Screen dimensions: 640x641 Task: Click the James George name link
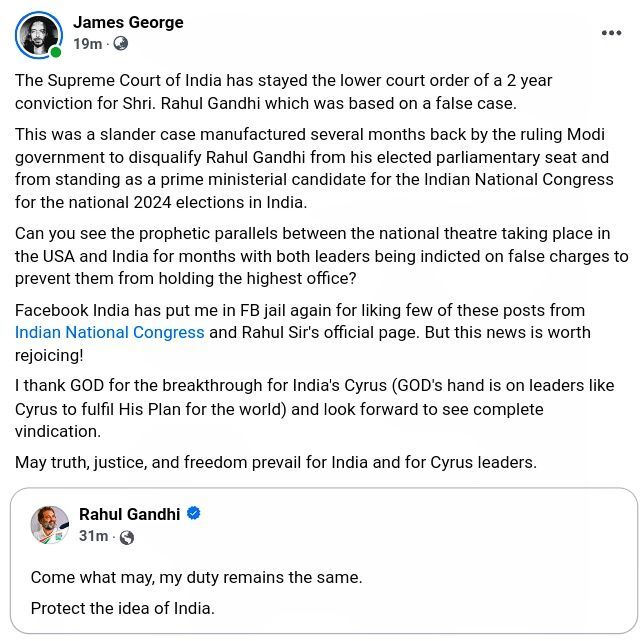pyautogui.click(x=128, y=22)
